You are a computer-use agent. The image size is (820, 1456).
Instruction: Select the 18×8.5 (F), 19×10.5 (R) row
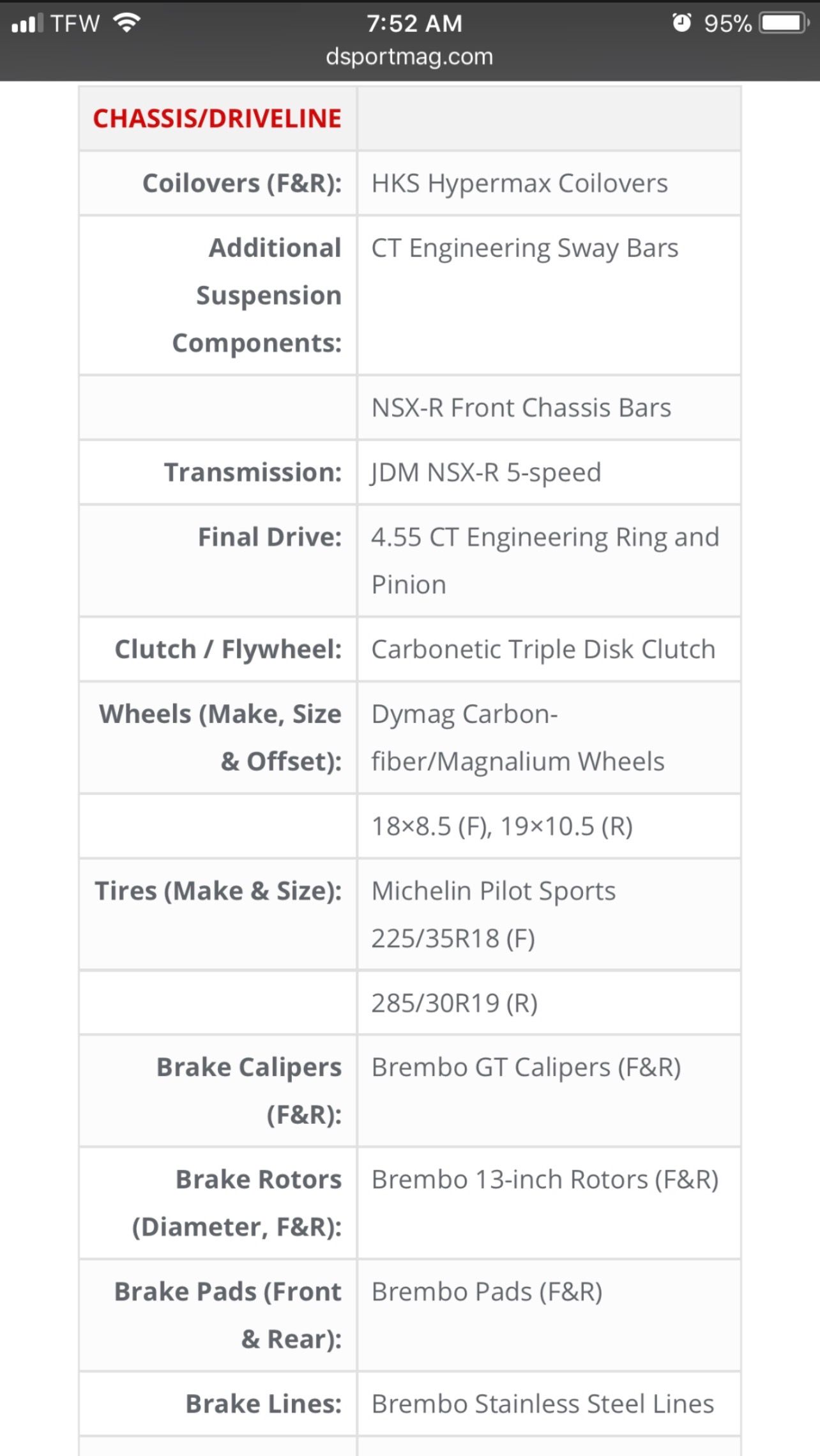(x=409, y=826)
